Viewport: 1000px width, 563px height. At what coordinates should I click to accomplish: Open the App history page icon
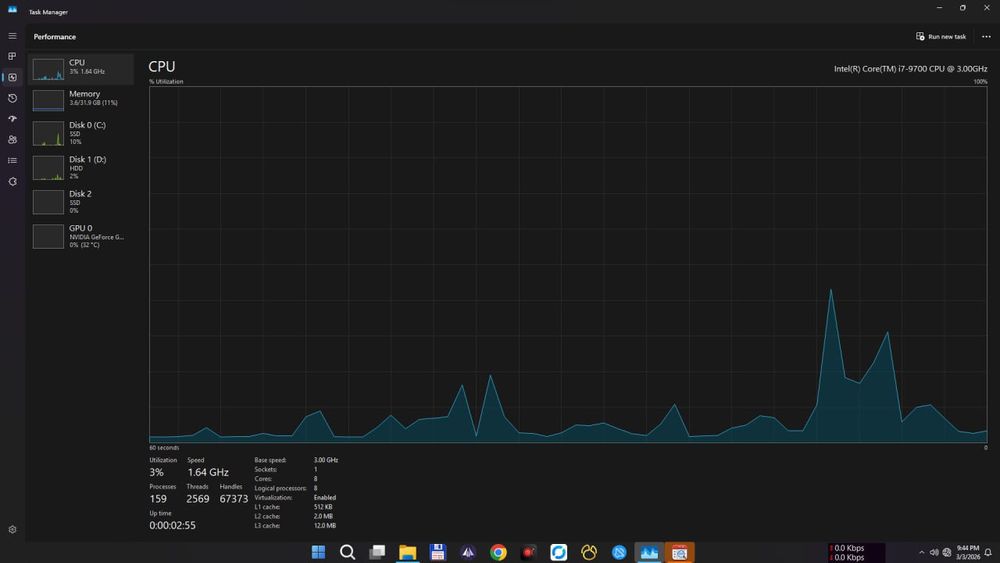point(12,98)
